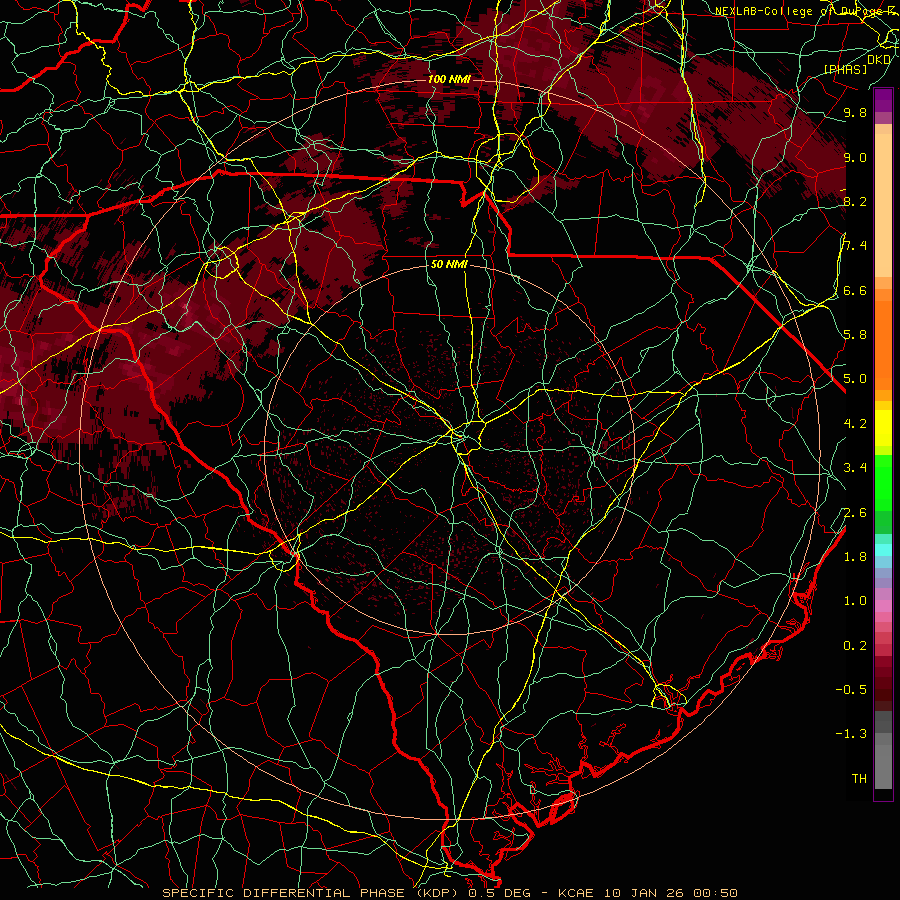The width and height of the screenshot is (900, 900).
Task: Click the 4.2 value on the color scale
Action: pyautogui.click(x=855, y=424)
